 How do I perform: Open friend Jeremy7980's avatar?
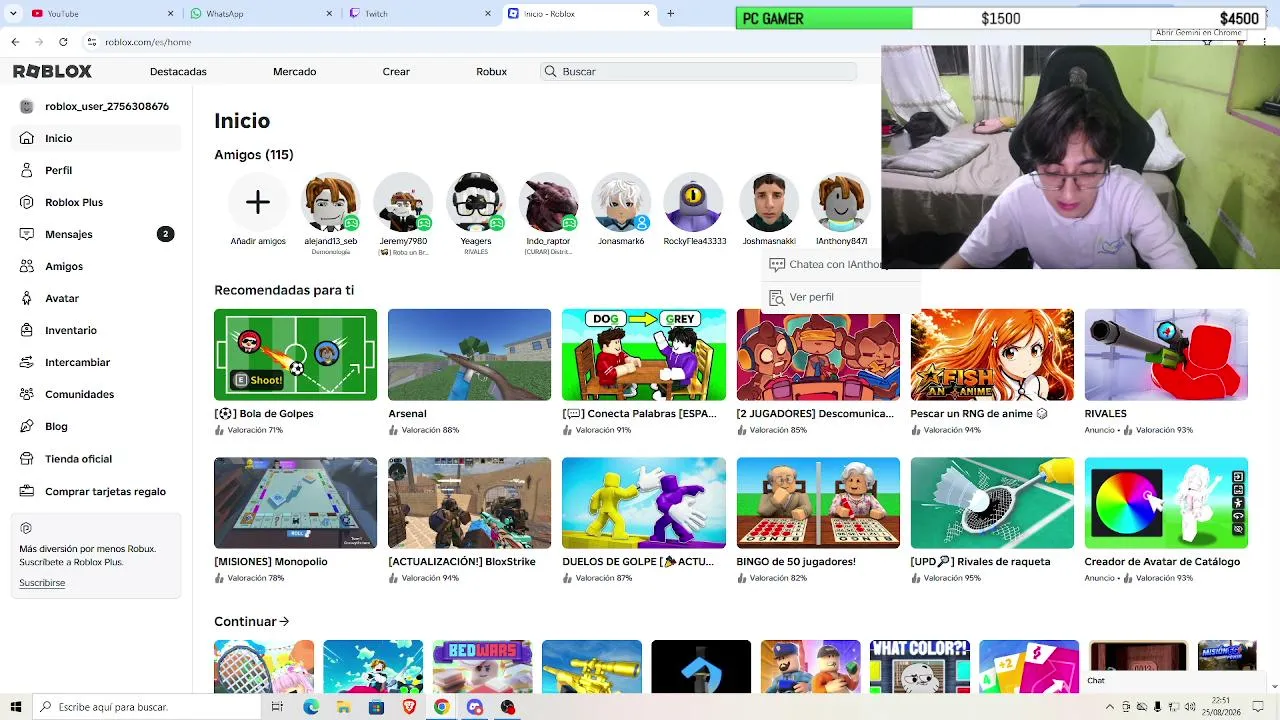tap(403, 202)
